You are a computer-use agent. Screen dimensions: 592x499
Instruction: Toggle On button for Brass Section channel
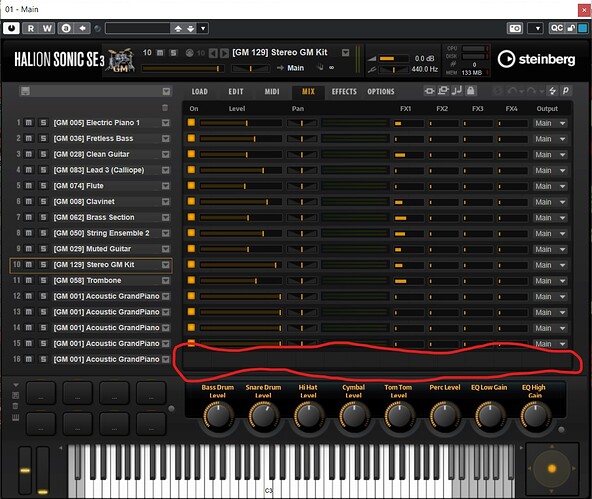click(x=191, y=217)
